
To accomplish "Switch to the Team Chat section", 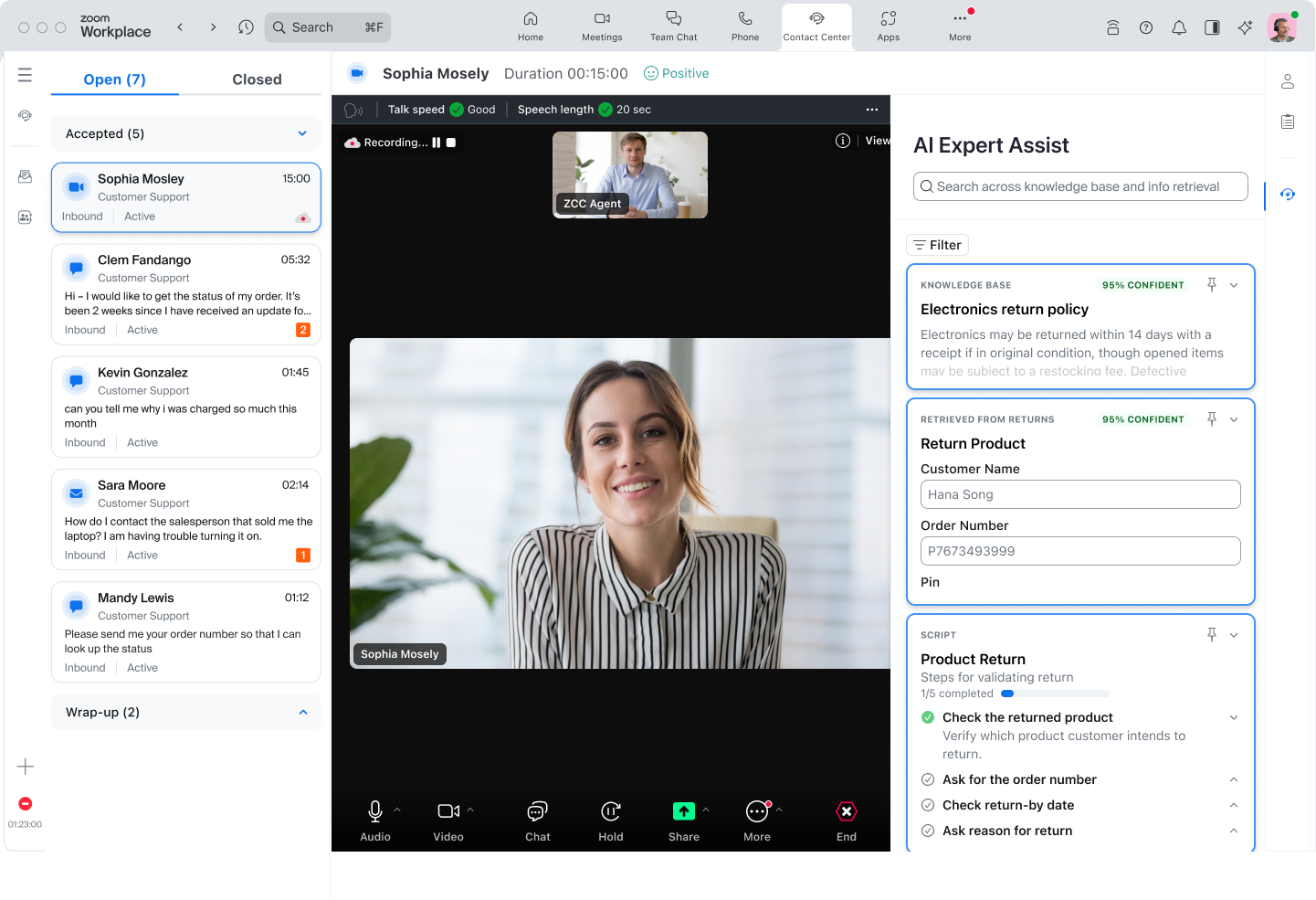I will point(673,26).
